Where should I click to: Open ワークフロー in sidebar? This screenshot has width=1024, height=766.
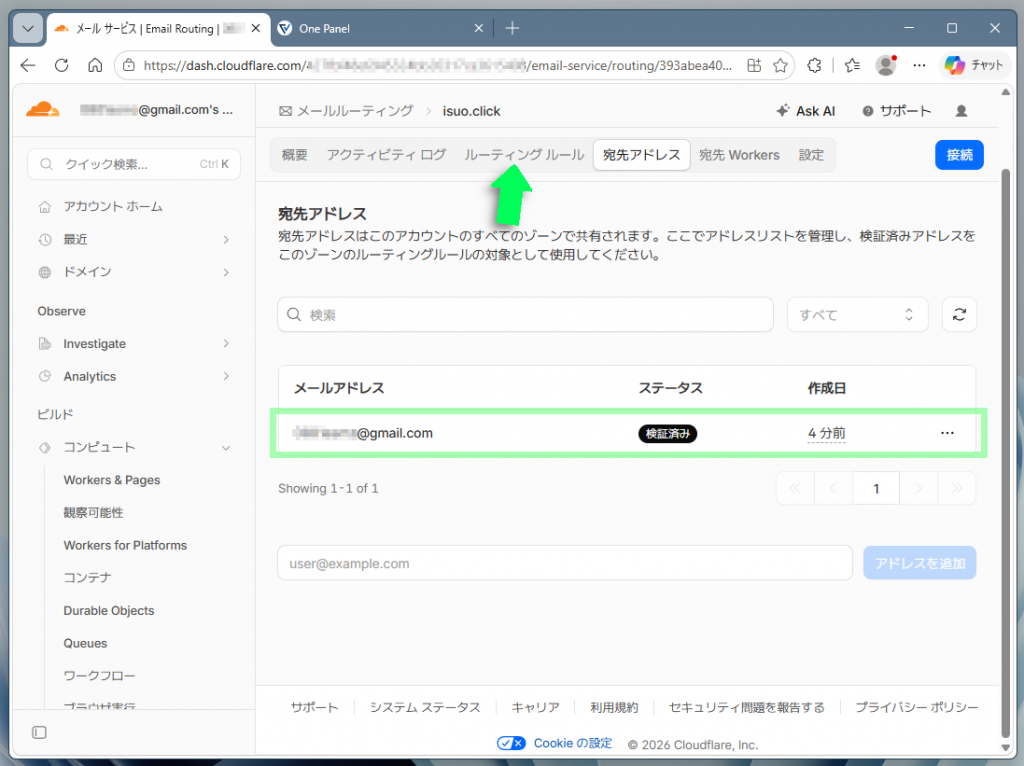(99, 676)
